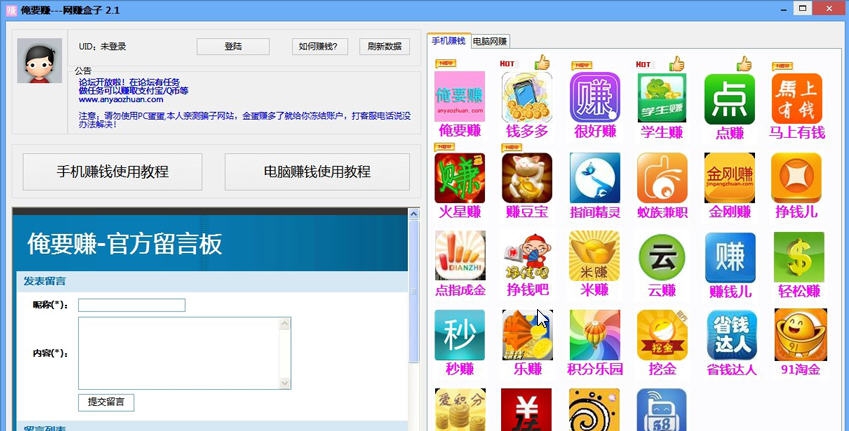
Task: Click the 省钱达人 label text
Action: (x=732, y=370)
